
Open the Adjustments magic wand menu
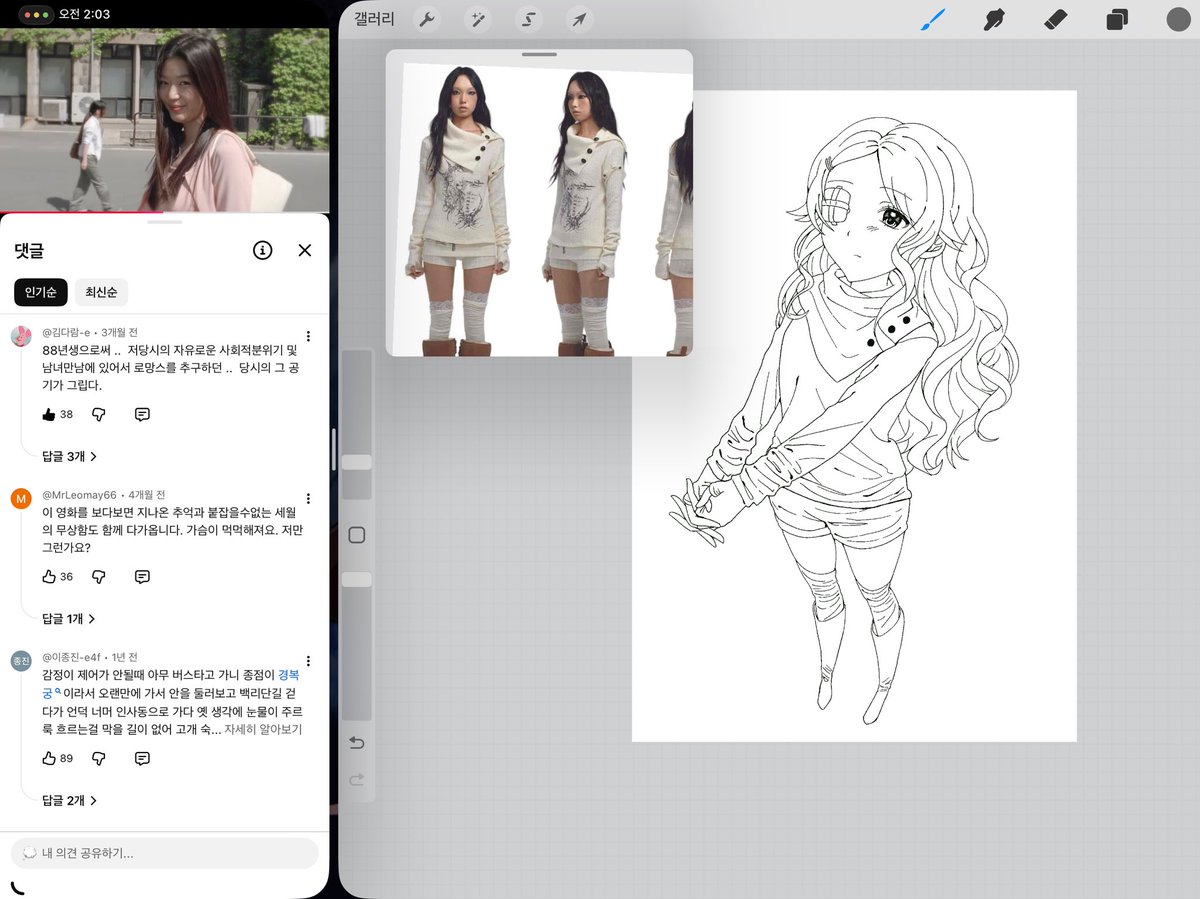tap(477, 20)
